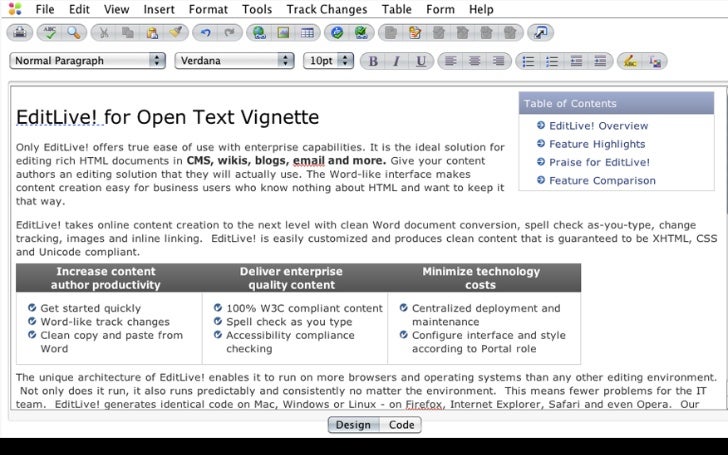Open the Table menu
The height and width of the screenshot is (455, 728).
click(x=396, y=9)
